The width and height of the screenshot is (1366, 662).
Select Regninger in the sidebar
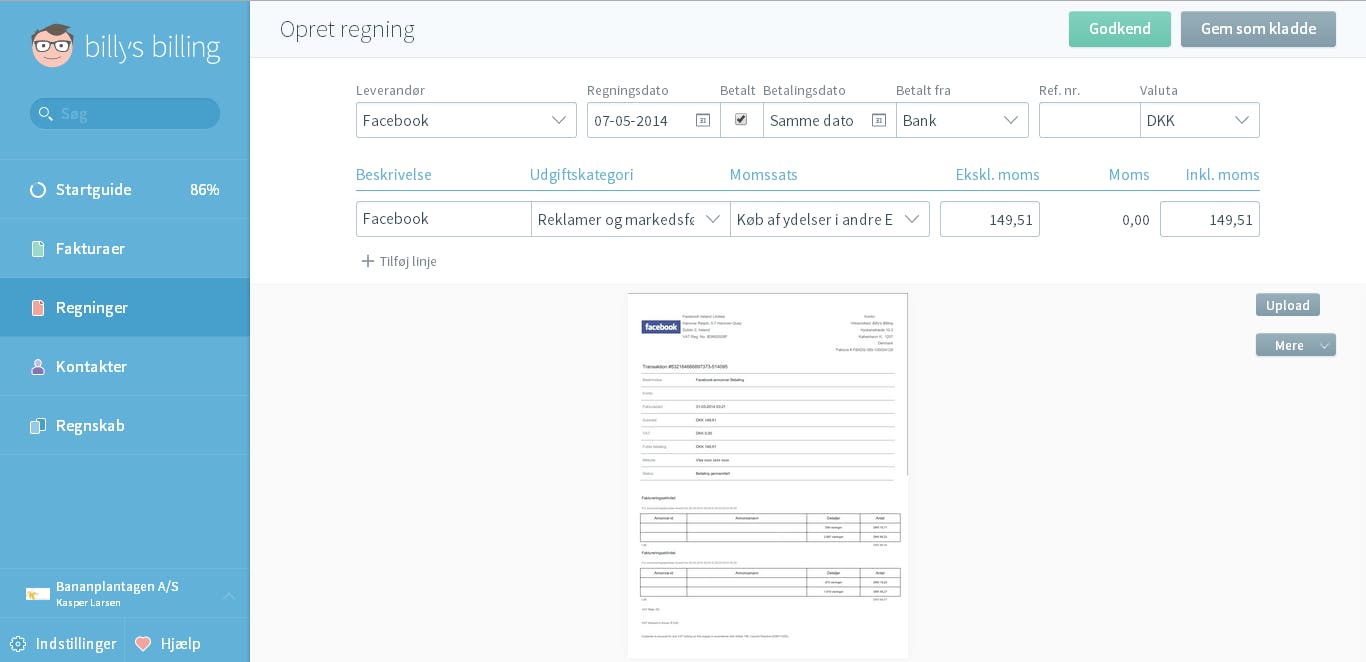[124, 308]
